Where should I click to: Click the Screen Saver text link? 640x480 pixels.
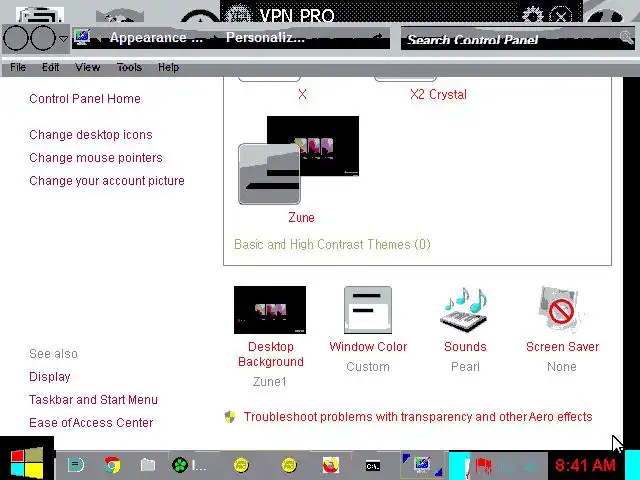[562, 347]
